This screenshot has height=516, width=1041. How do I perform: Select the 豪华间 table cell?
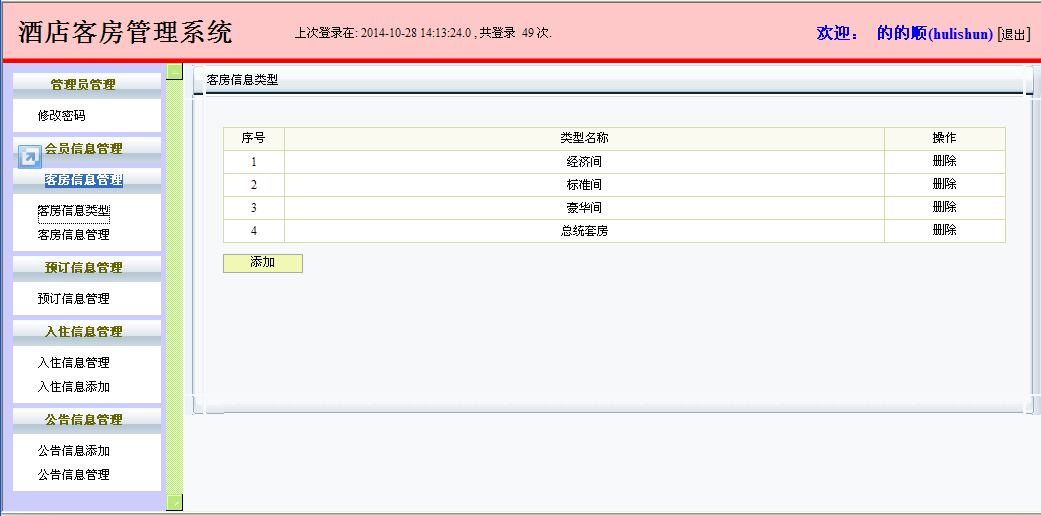click(x=584, y=209)
